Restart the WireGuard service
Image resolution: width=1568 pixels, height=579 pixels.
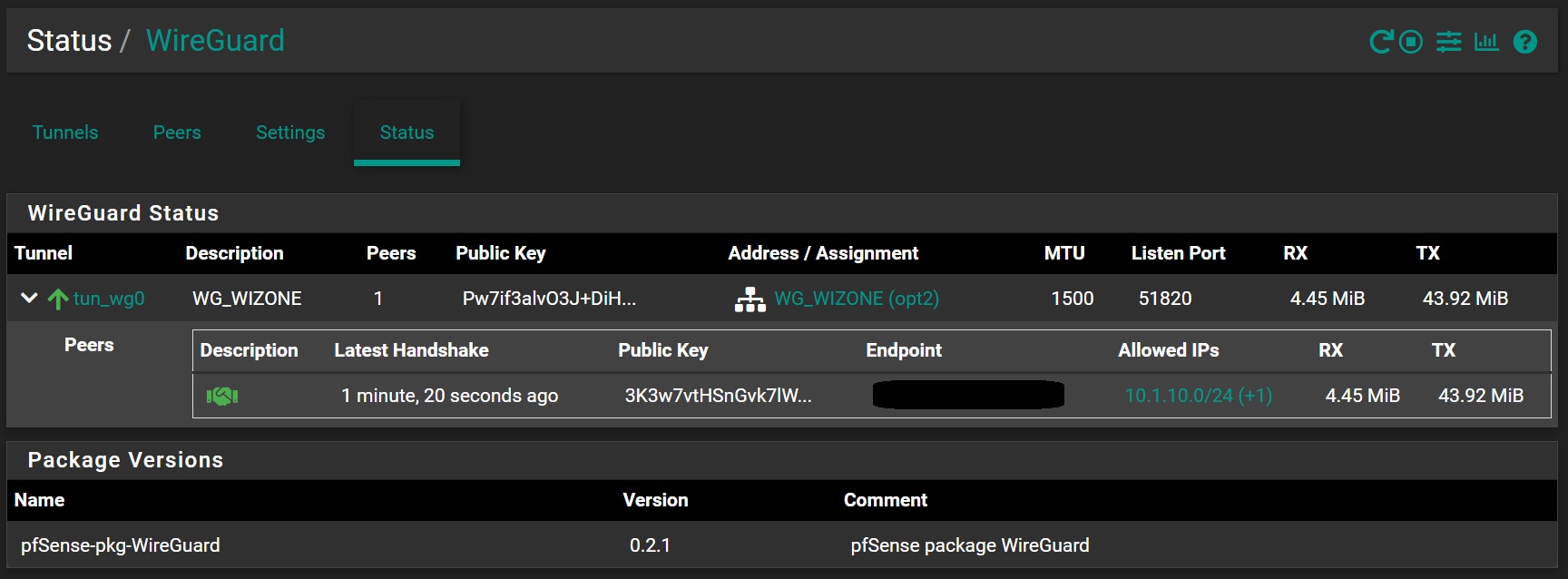pos(1381,42)
